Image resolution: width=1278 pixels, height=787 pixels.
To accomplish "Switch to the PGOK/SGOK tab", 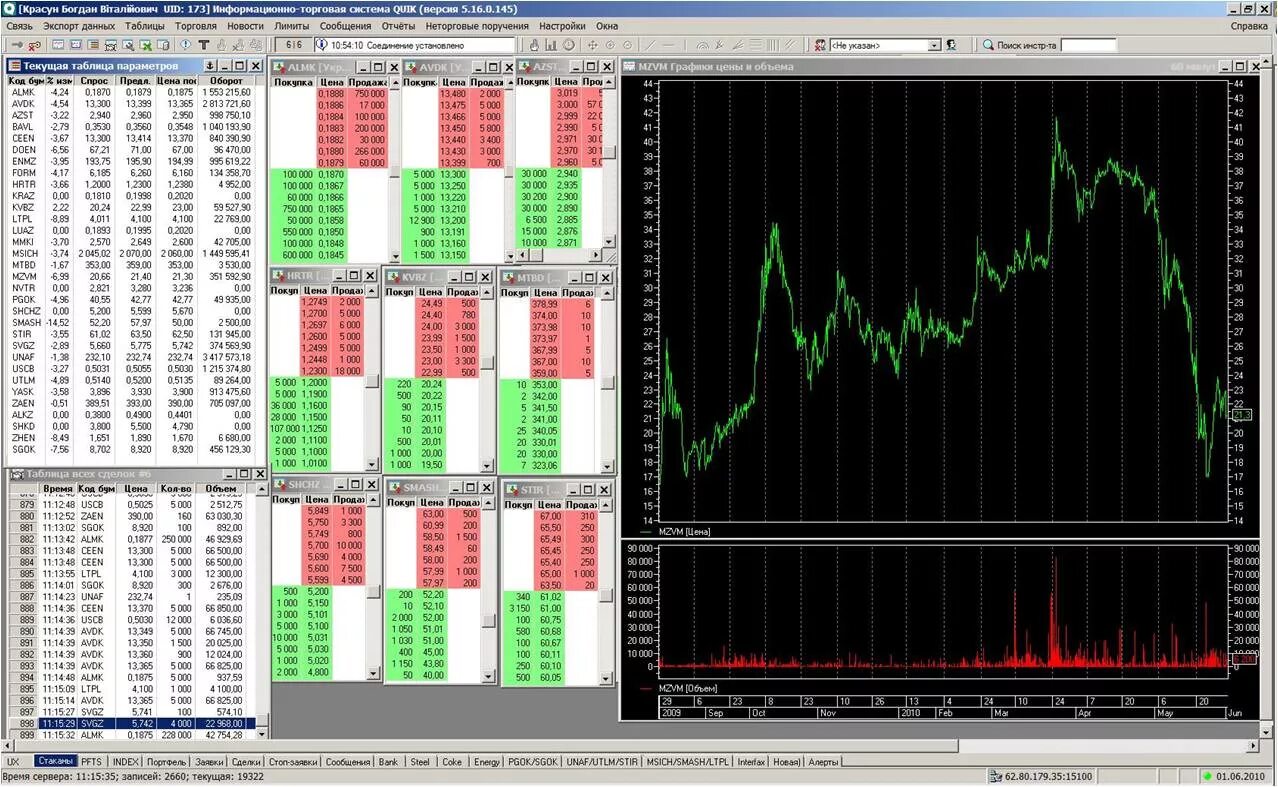I will 533,762.
